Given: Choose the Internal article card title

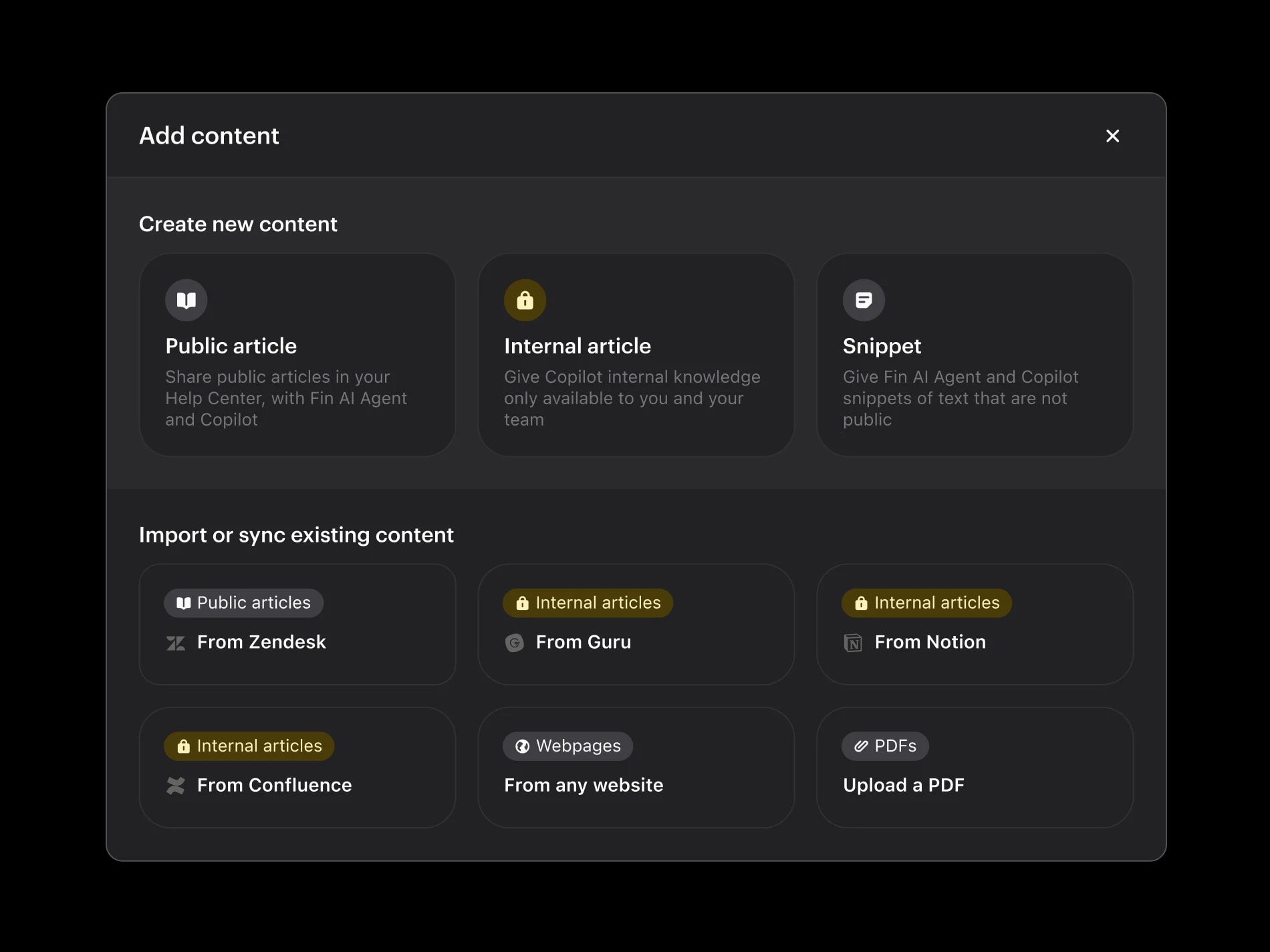Looking at the screenshot, I should click(577, 346).
